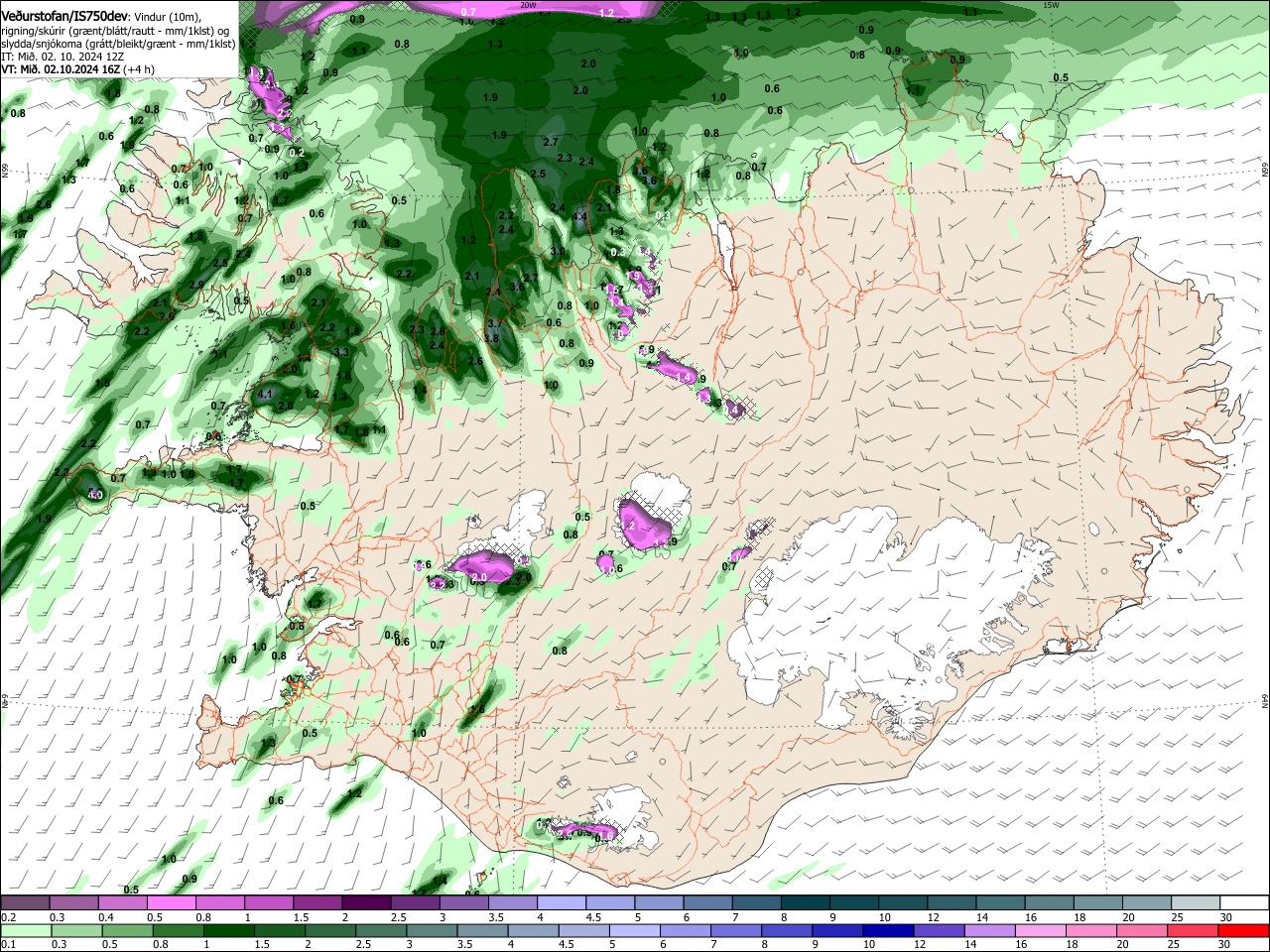Click the '30' label in the bottom legend row
This screenshot has height=952, width=1270.
click(1225, 945)
